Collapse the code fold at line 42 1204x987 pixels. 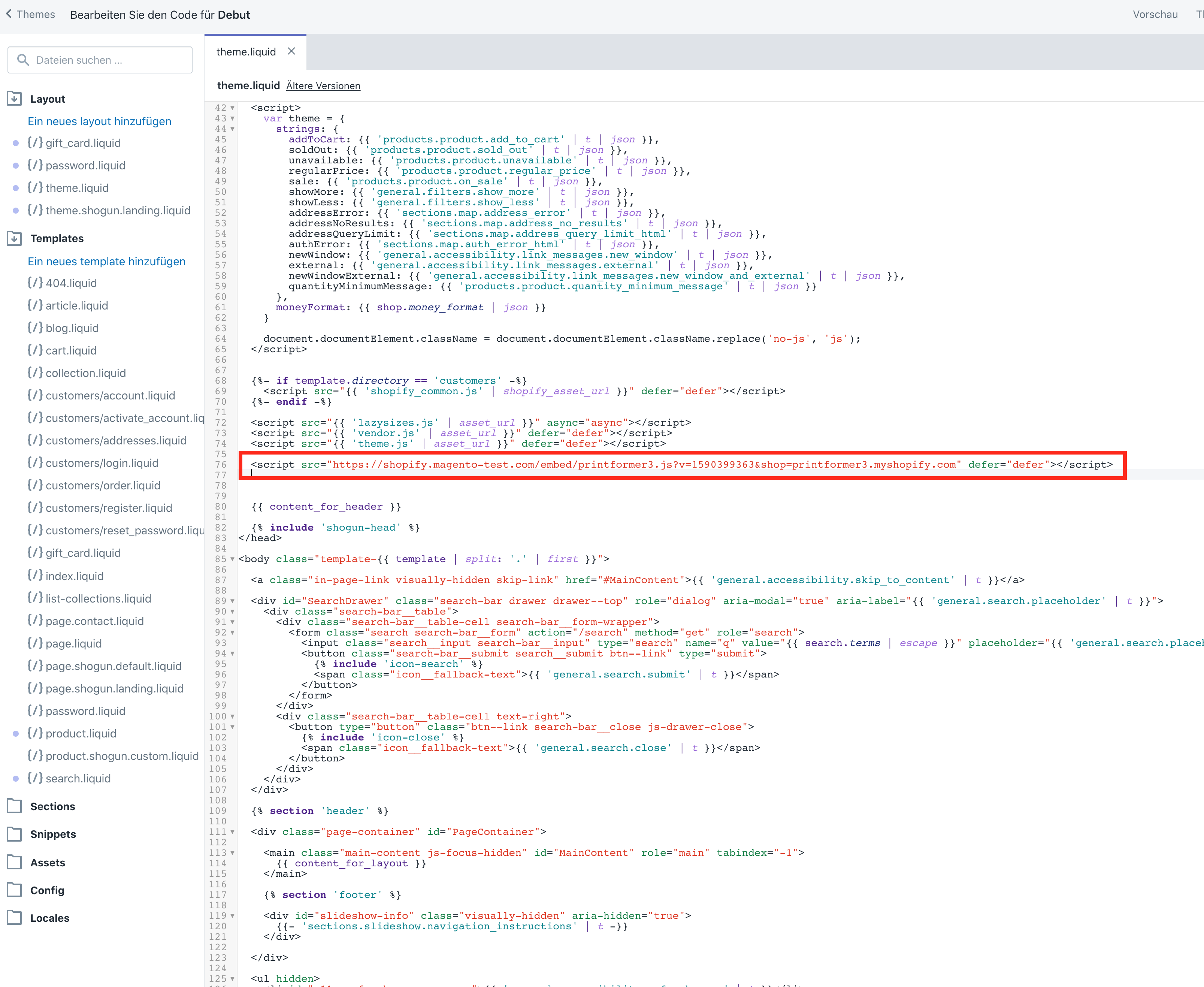point(233,108)
